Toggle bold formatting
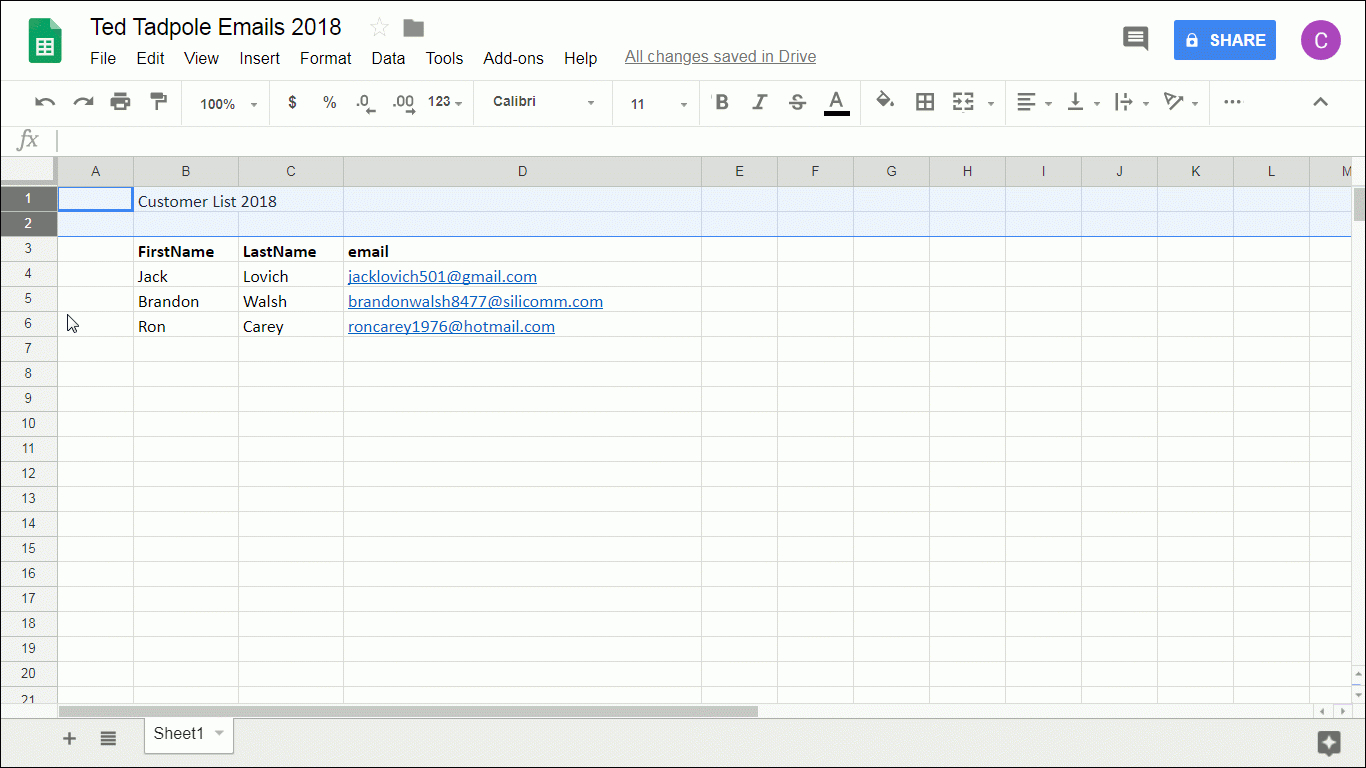The image size is (1366, 768). click(721, 102)
